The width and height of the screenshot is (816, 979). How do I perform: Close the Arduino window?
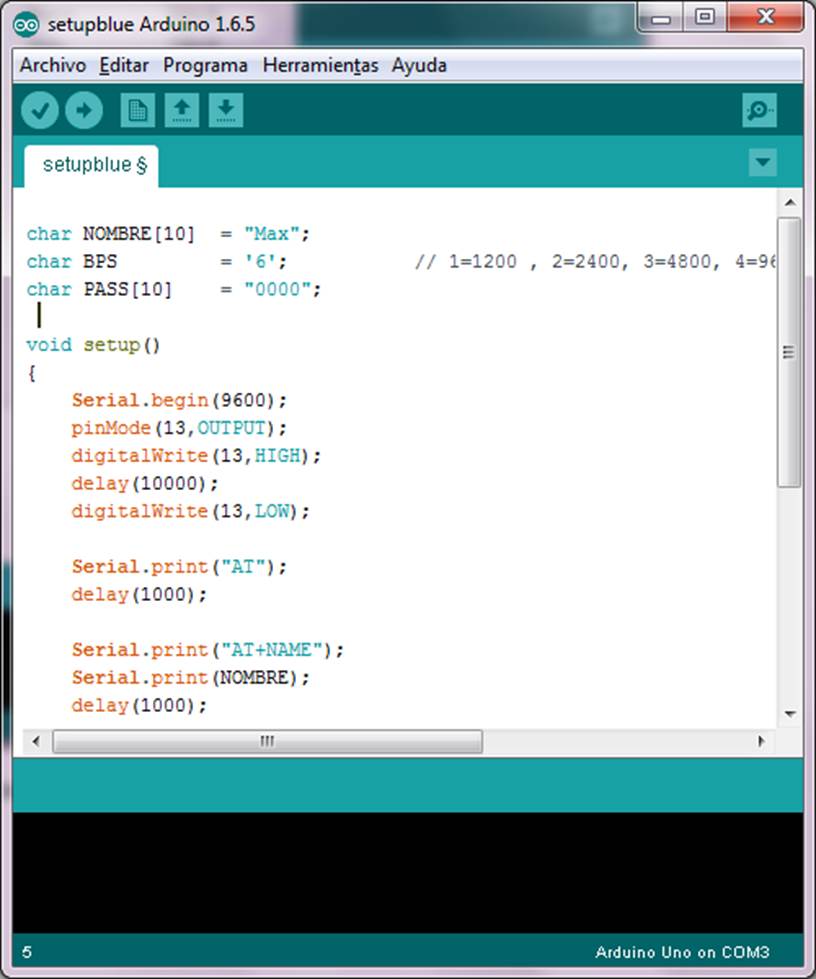point(766,17)
